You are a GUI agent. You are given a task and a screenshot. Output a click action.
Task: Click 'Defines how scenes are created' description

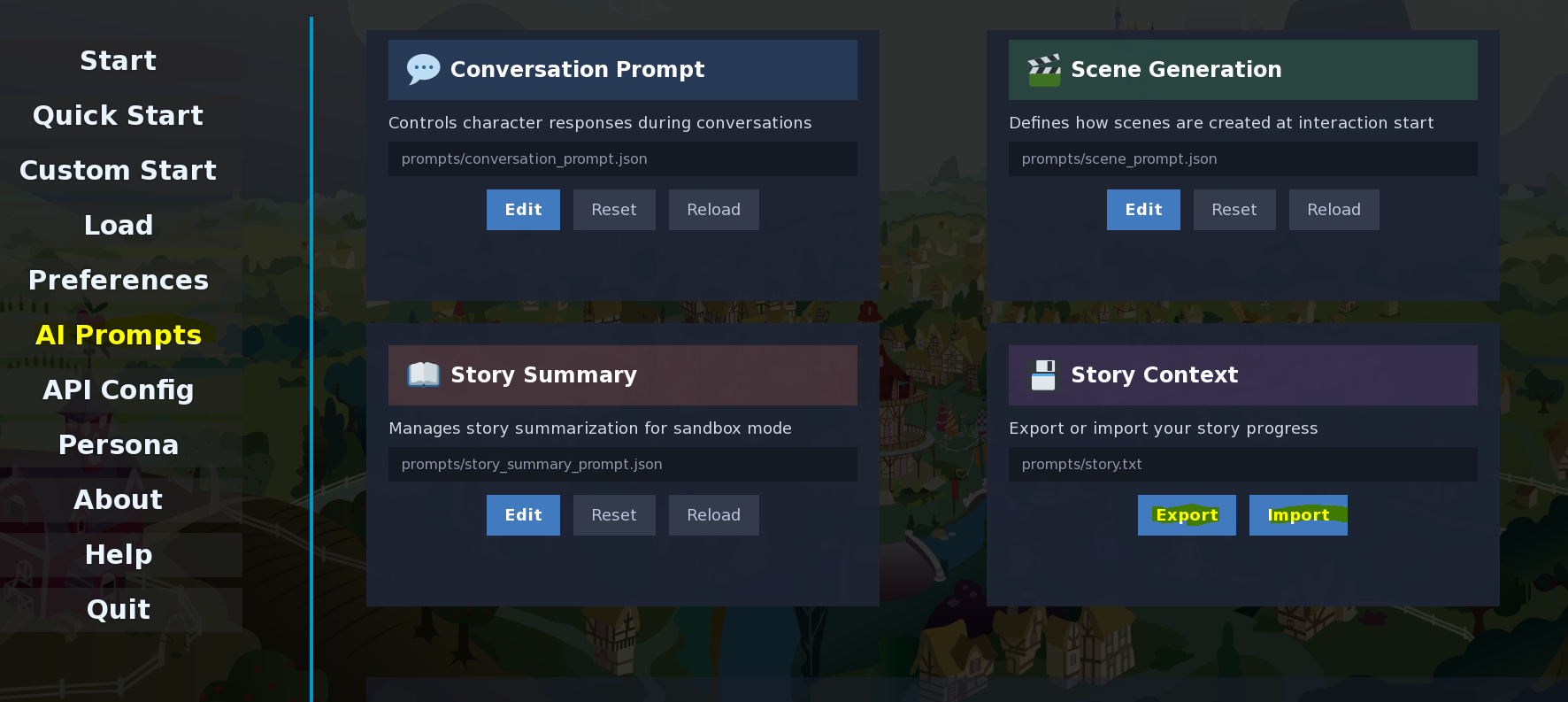coord(1221,123)
